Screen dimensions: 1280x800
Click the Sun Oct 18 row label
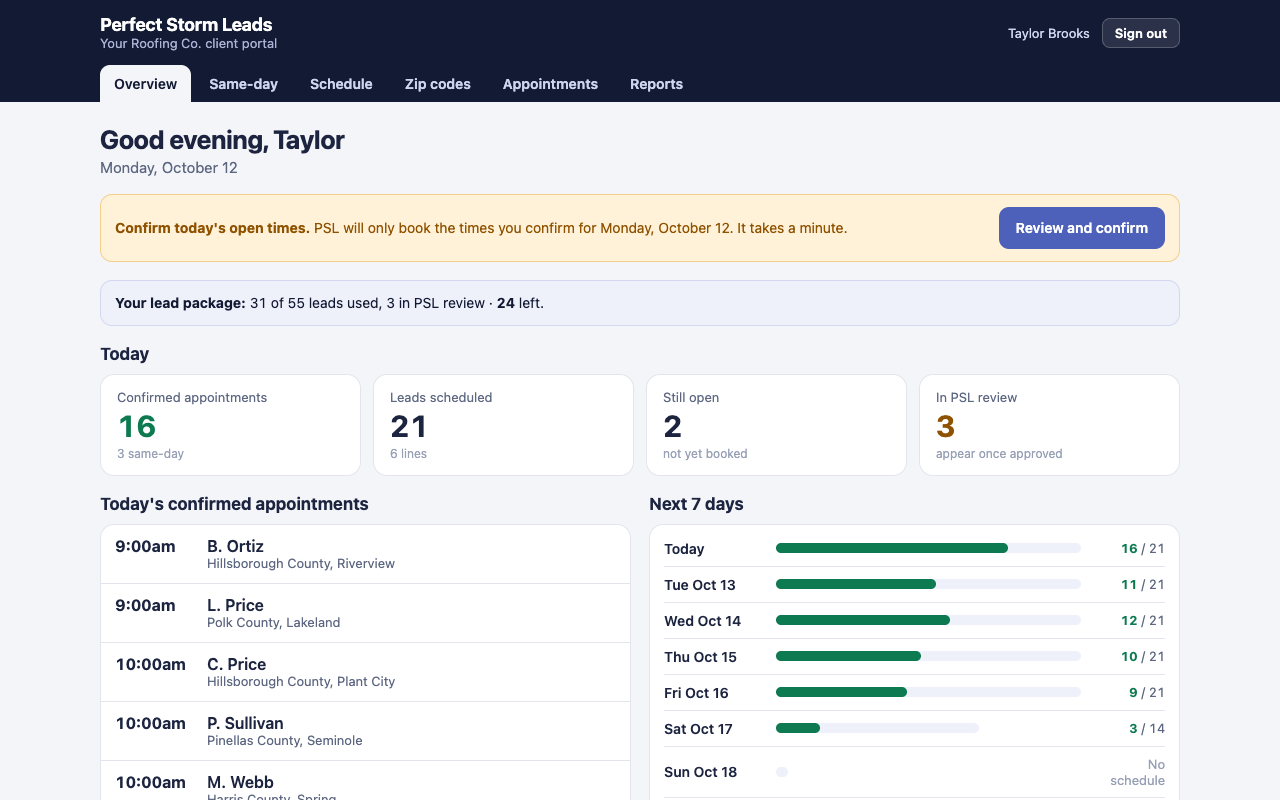point(700,772)
